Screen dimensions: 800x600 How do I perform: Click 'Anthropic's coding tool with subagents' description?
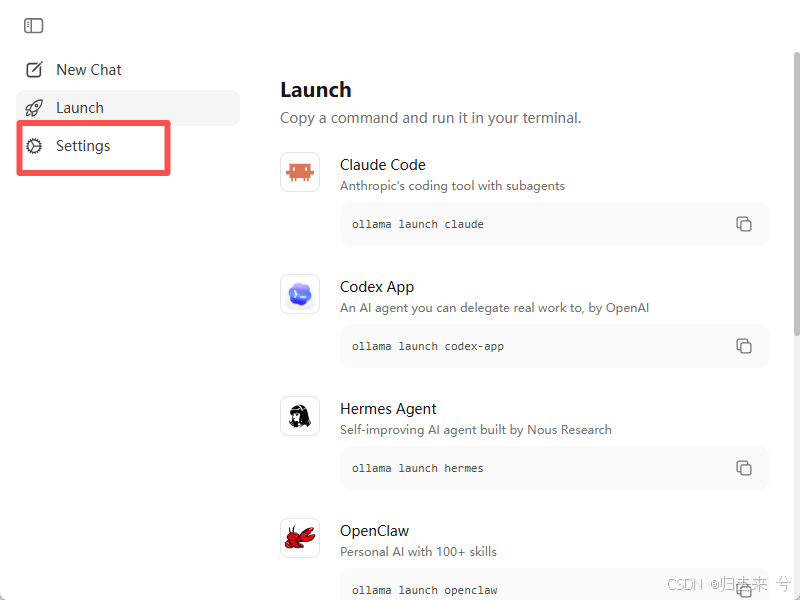click(453, 186)
